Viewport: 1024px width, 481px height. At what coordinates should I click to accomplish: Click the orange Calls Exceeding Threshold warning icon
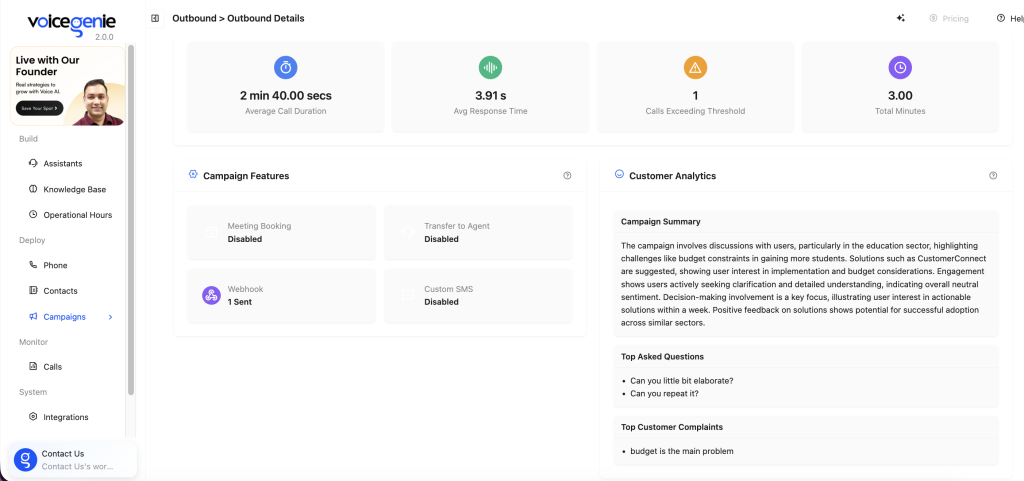(x=695, y=68)
